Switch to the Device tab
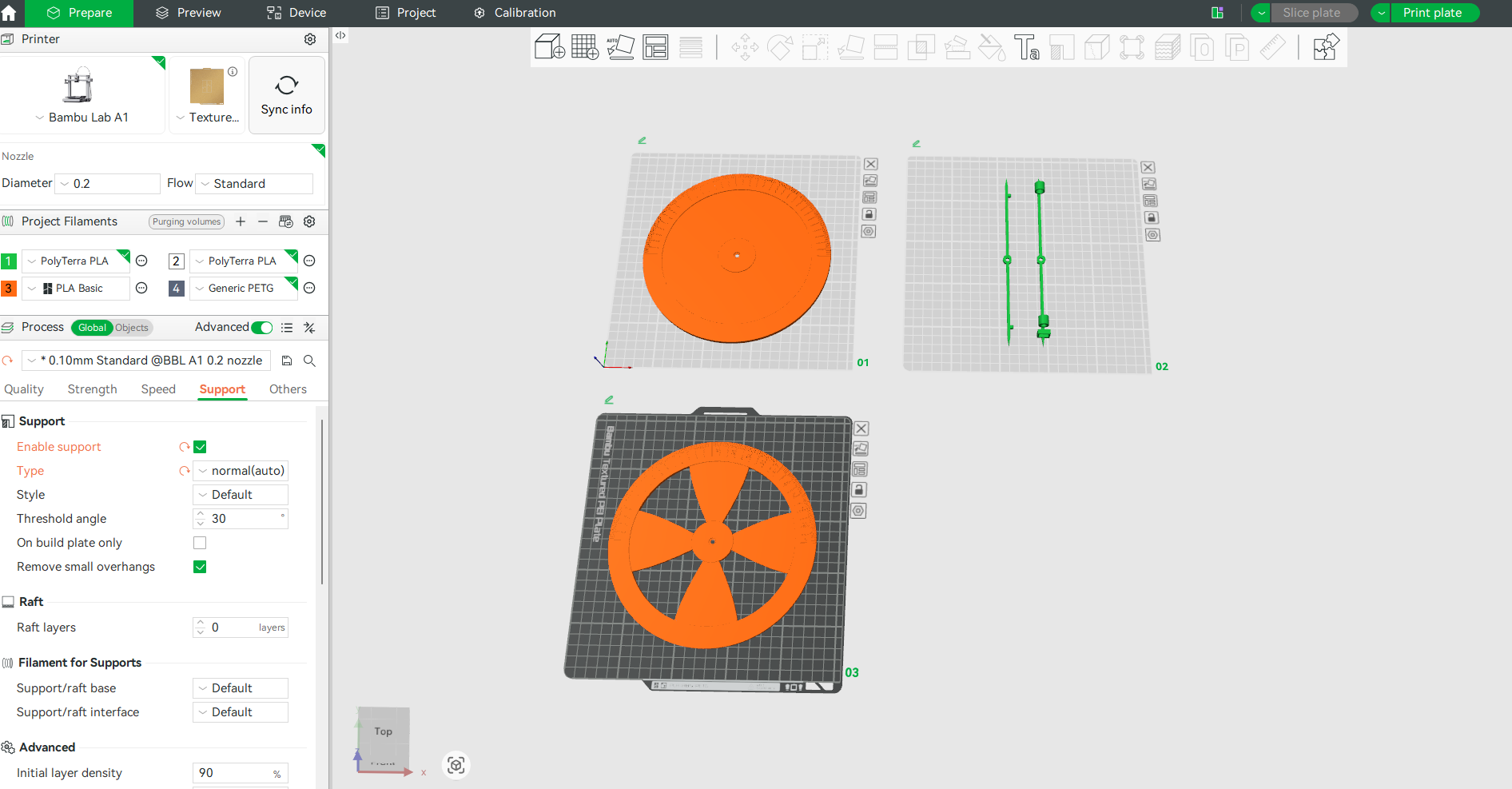1512x789 pixels. (x=296, y=13)
